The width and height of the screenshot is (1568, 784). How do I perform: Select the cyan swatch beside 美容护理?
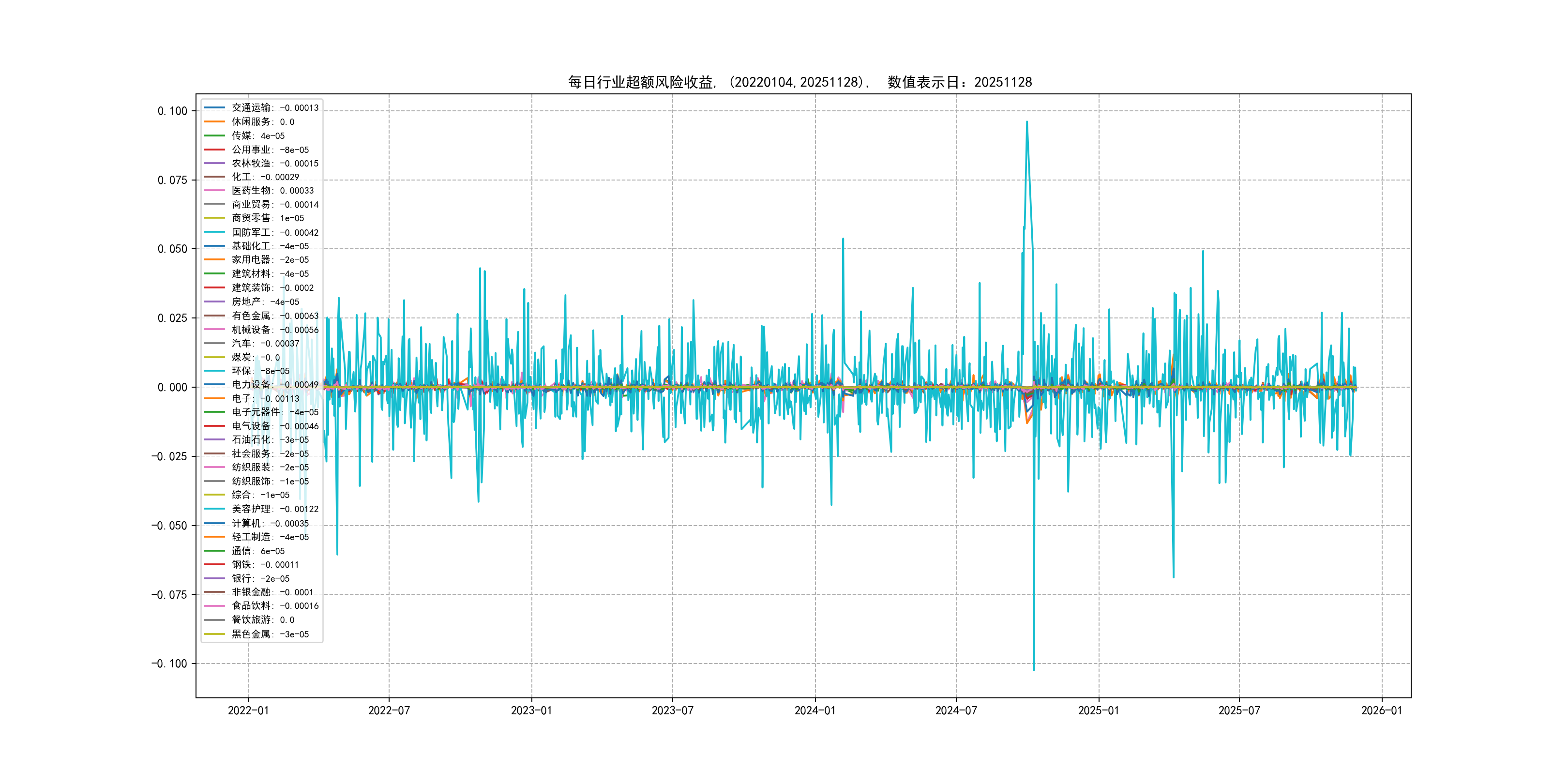(x=214, y=509)
